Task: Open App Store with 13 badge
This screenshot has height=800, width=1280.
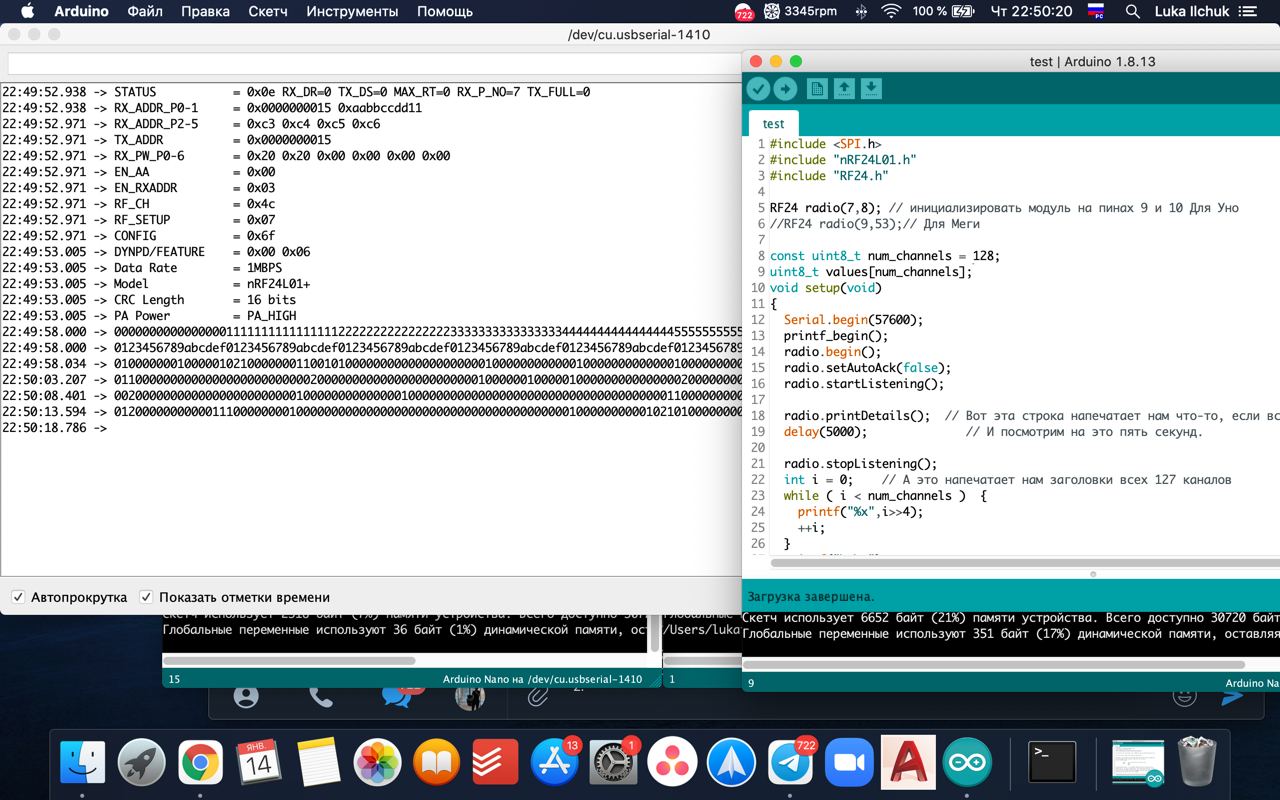Action: pyautogui.click(x=554, y=762)
